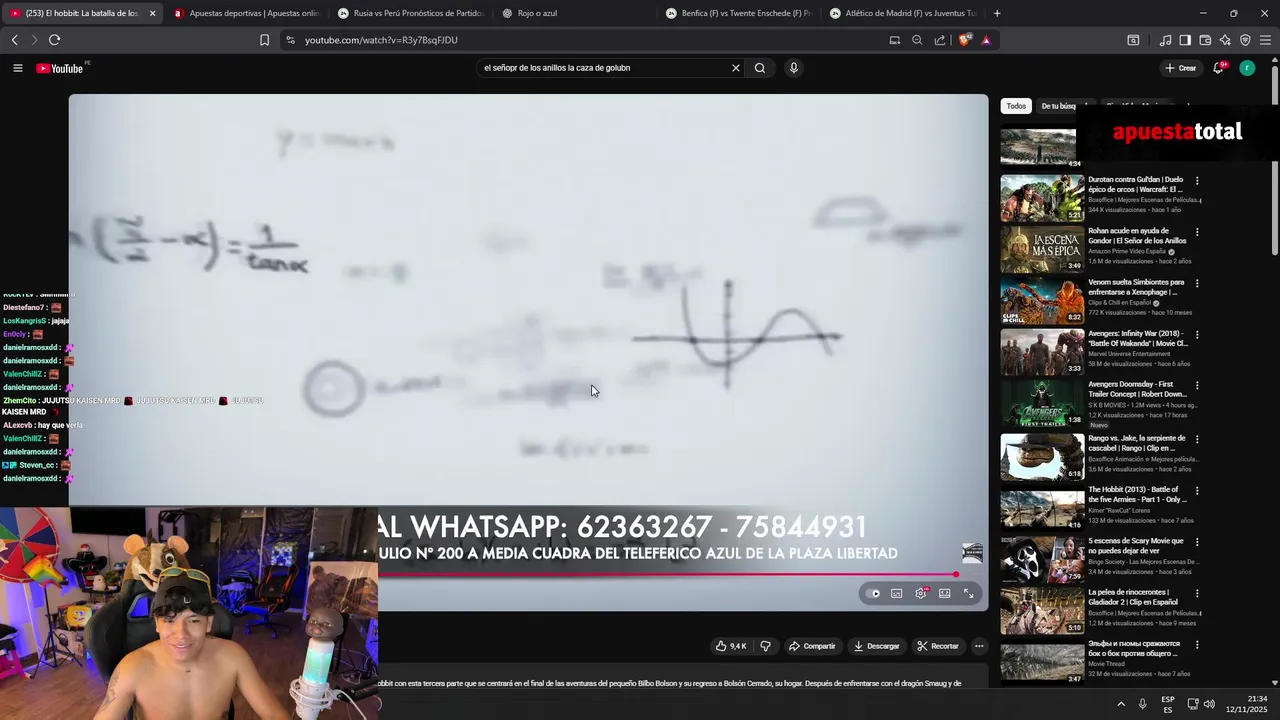This screenshot has width=1280, height=720.
Task: Click the zoom-out magnifier in address bar
Action: [917, 40]
